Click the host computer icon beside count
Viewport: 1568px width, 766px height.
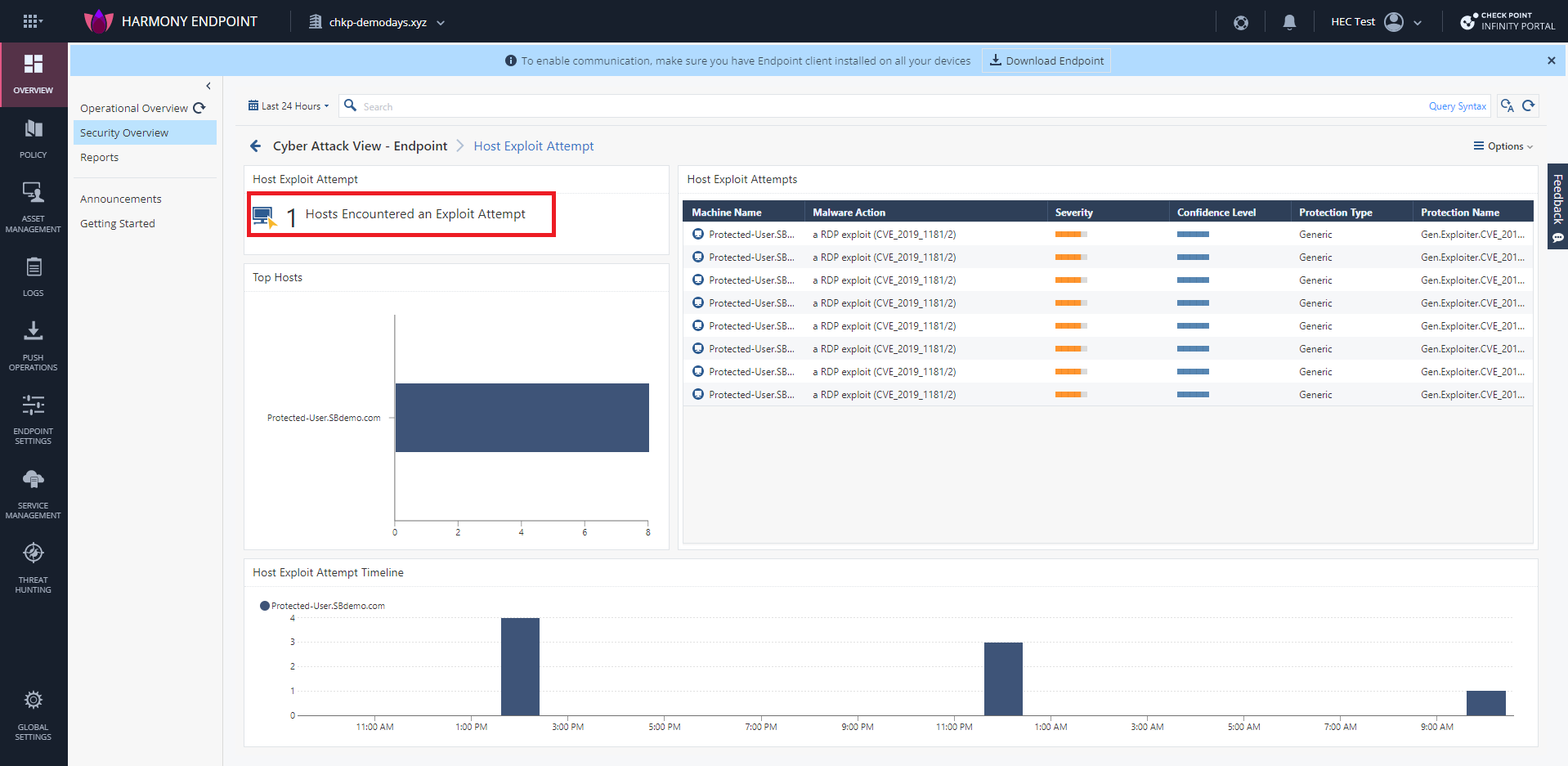coord(265,217)
